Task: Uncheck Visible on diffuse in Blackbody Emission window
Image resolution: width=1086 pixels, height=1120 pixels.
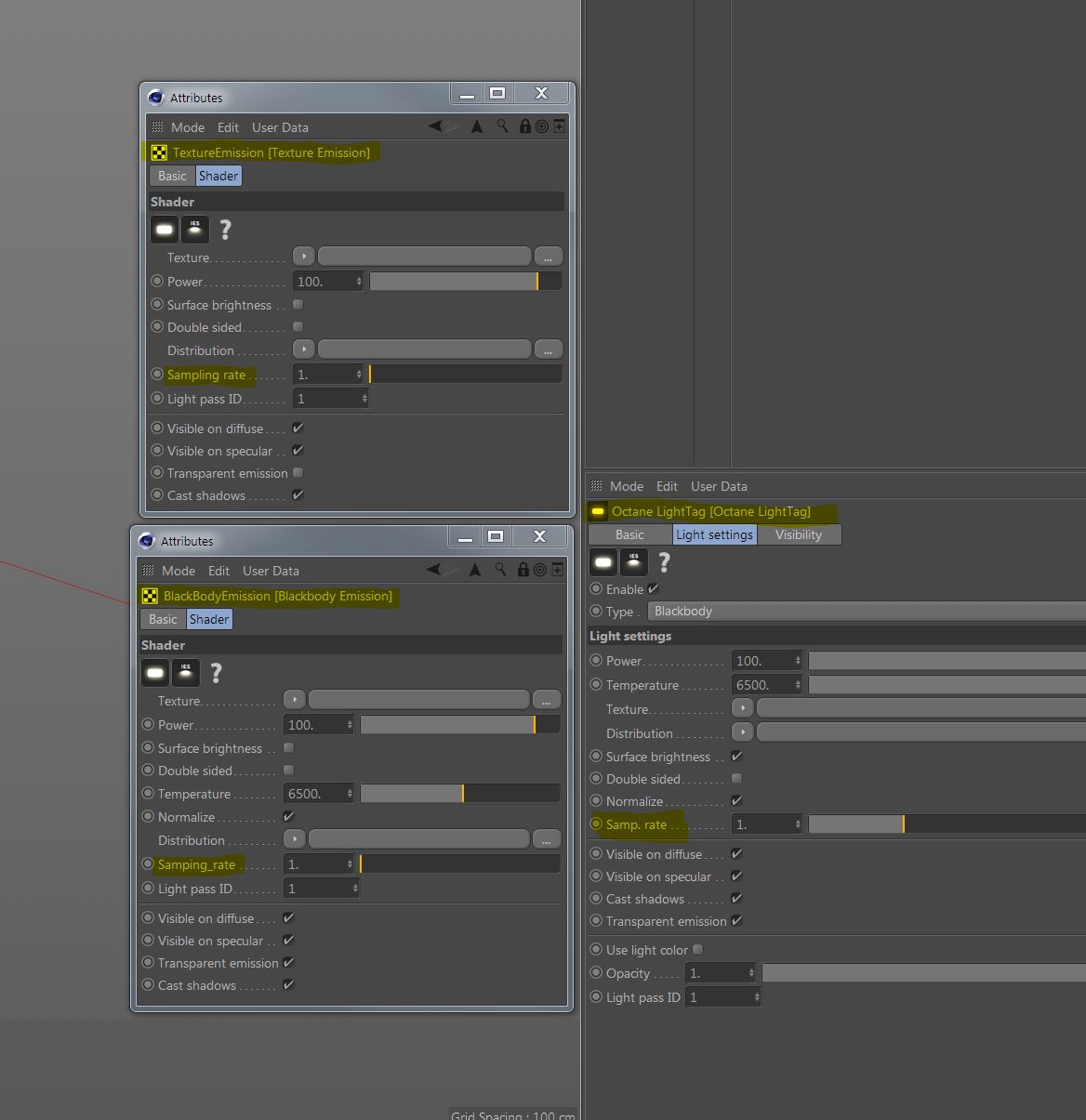Action: pyautogui.click(x=288, y=918)
